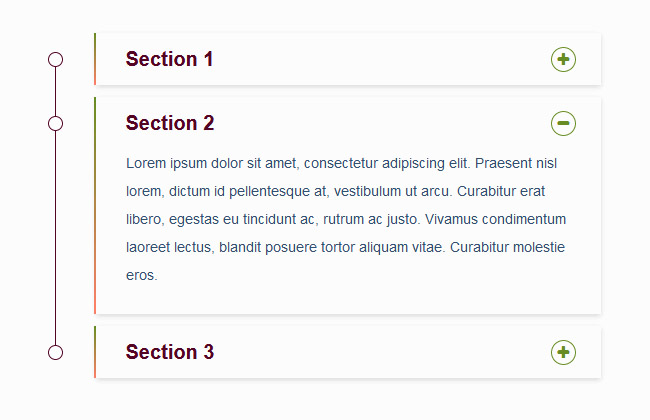Viewport: 650px width, 420px height.
Task: Click the word "eros." ending the paragraph
Action: [x=142, y=275]
